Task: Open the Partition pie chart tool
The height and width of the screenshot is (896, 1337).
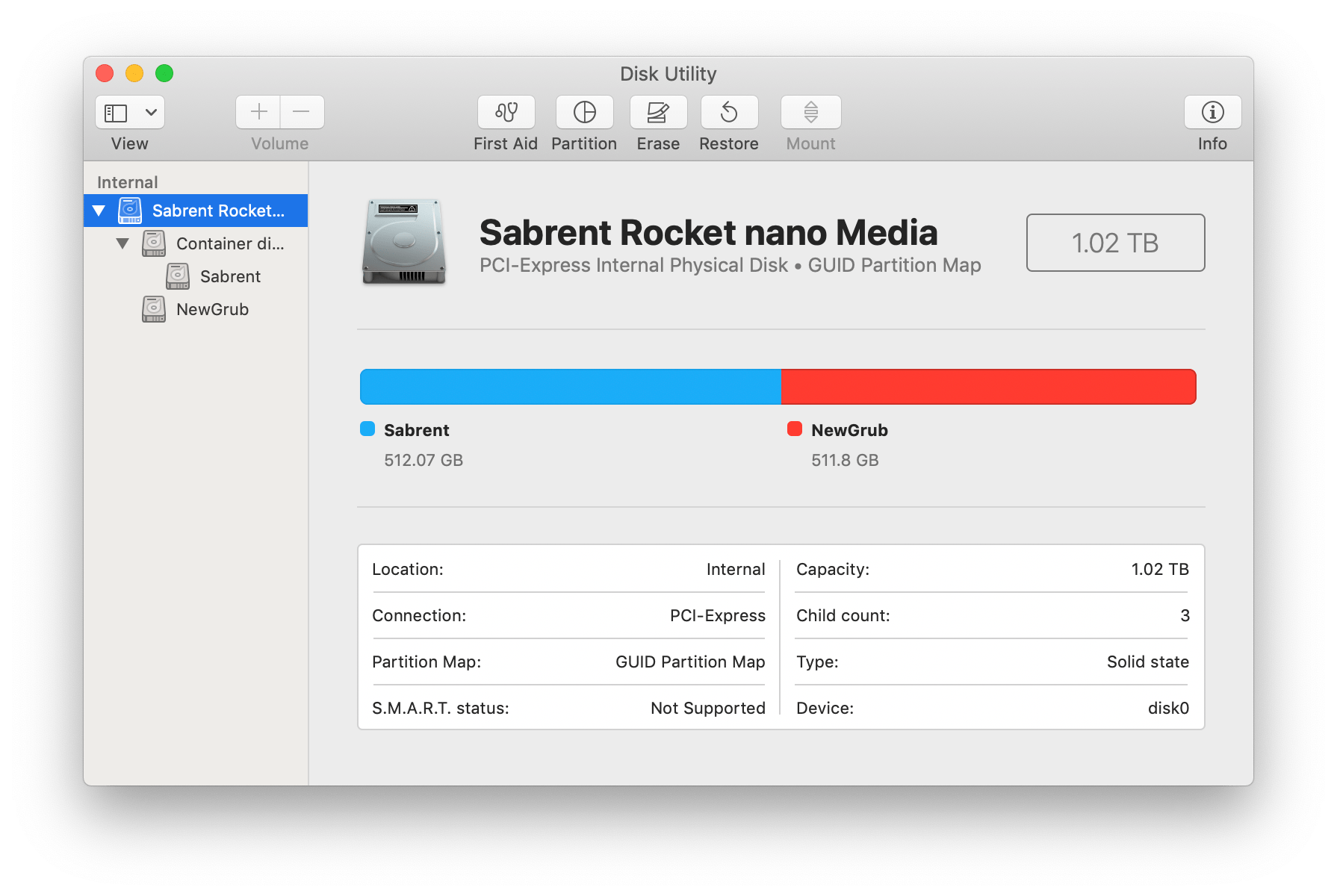Action: 584,112
